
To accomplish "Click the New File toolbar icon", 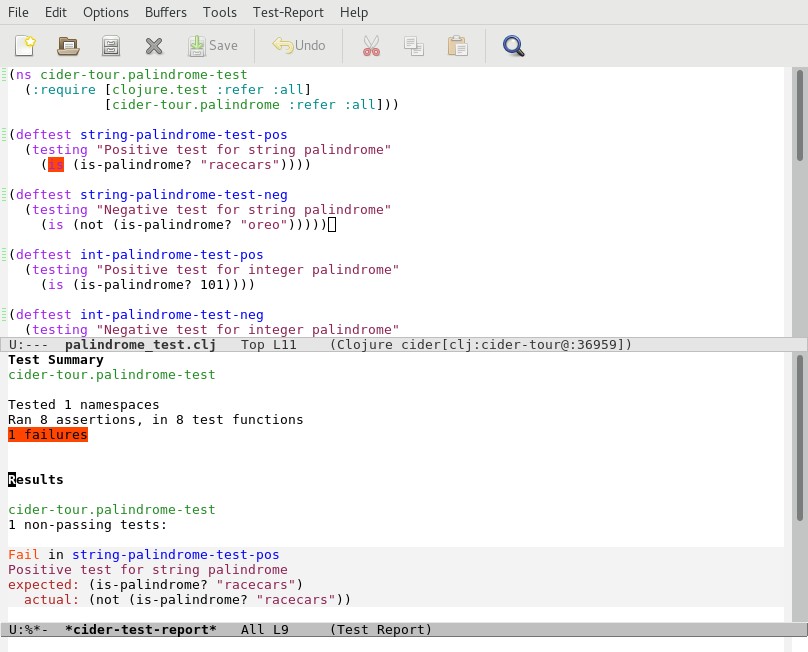I will (x=25, y=45).
